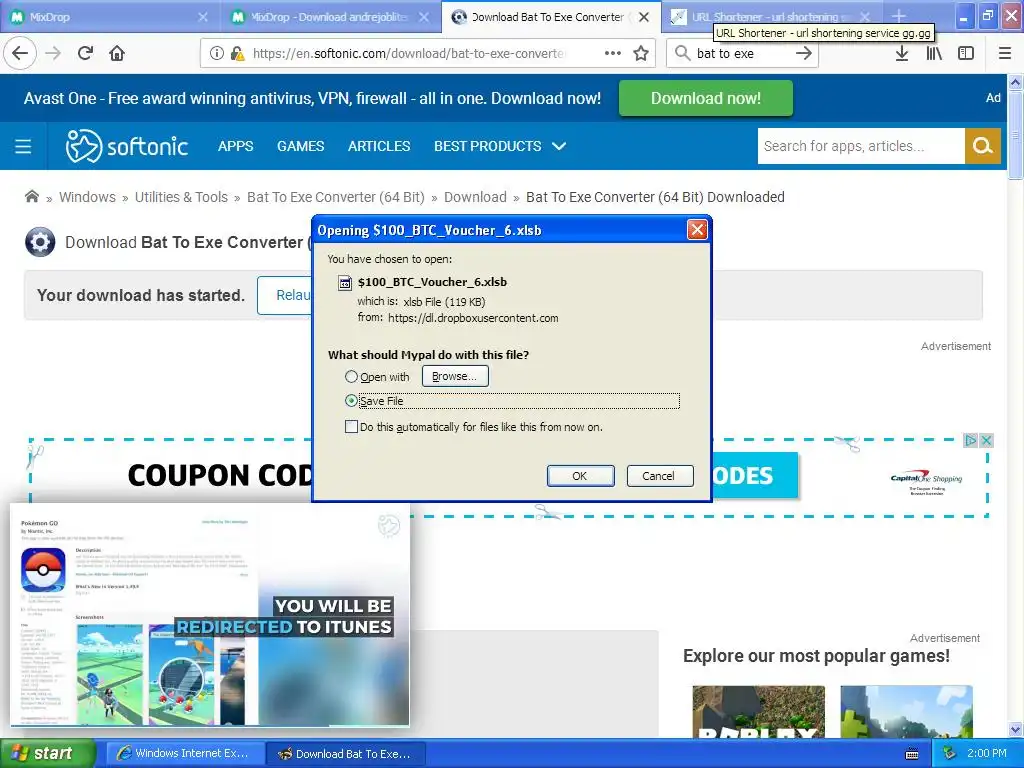Open the ARTICLES menu in Softonic
This screenshot has width=1024, height=768.
[x=379, y=146]
